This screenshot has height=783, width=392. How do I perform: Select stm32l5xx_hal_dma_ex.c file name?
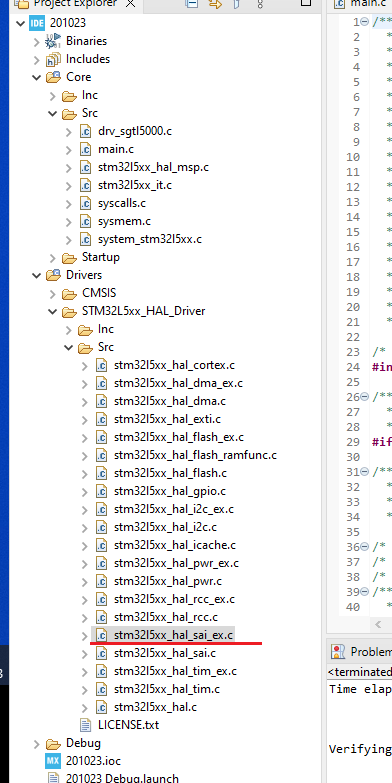tap(178, 383)
